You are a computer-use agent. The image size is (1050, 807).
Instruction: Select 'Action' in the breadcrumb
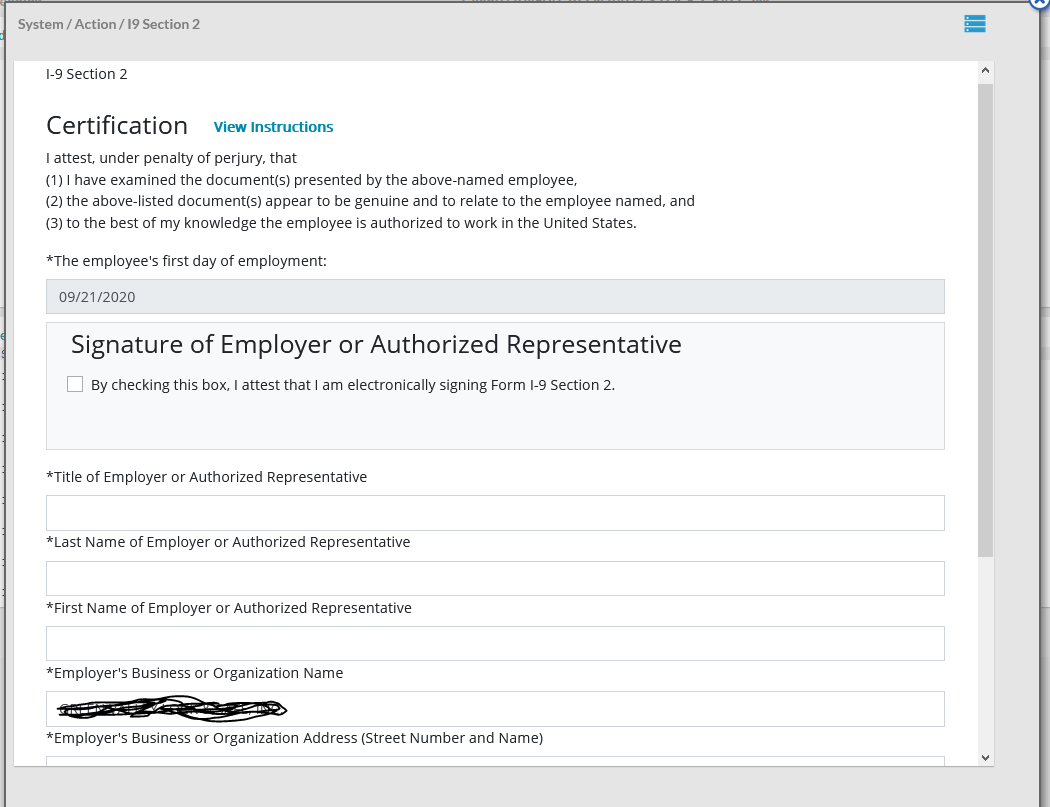tap(95, 24)
